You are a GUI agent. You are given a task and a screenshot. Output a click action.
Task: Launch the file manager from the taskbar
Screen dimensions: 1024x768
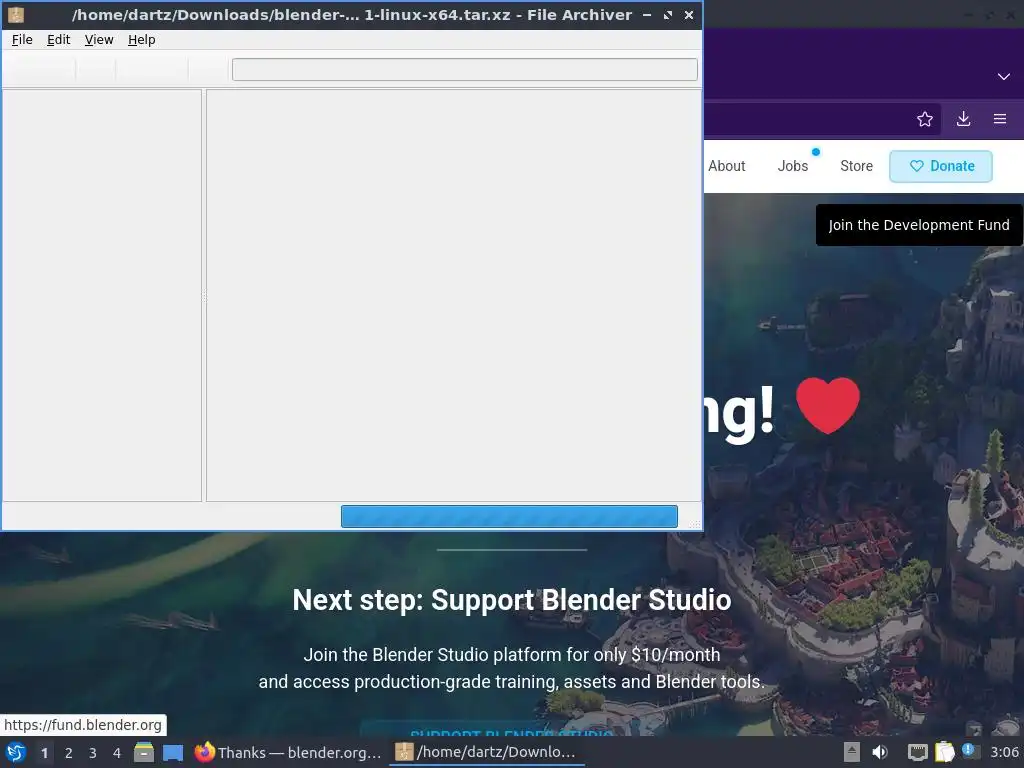pyautogui.click(x=144, y=752)
